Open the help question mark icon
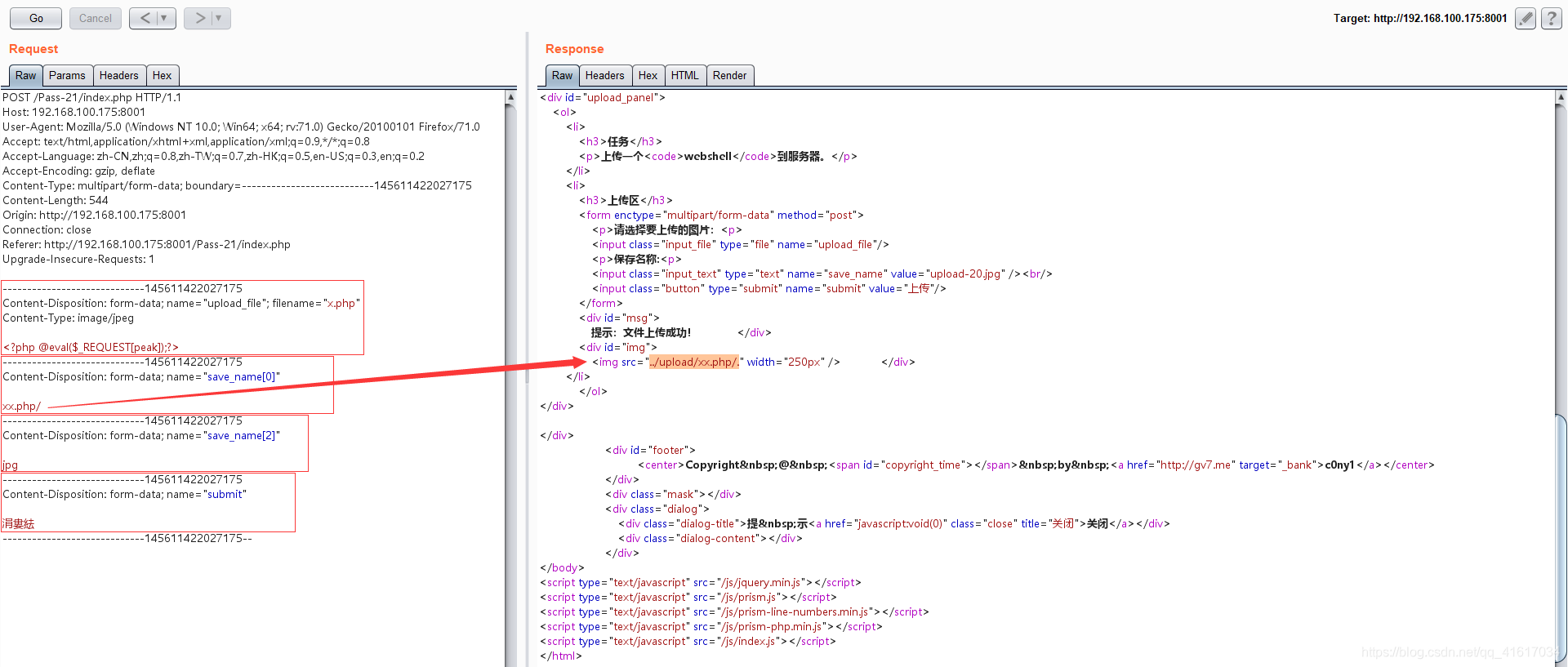Image resolution: width=1568 pixels, height=667 pixels. pyautogui.click(x=1552, y=18)
